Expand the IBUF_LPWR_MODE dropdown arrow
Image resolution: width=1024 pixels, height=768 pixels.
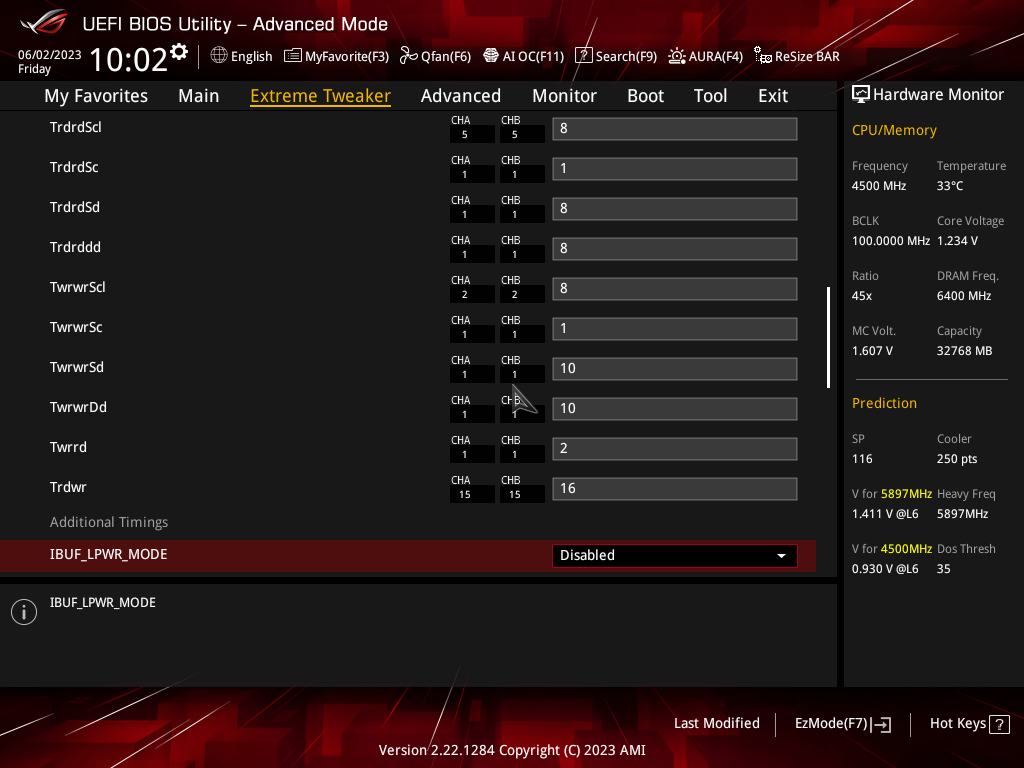click(781, 556)
